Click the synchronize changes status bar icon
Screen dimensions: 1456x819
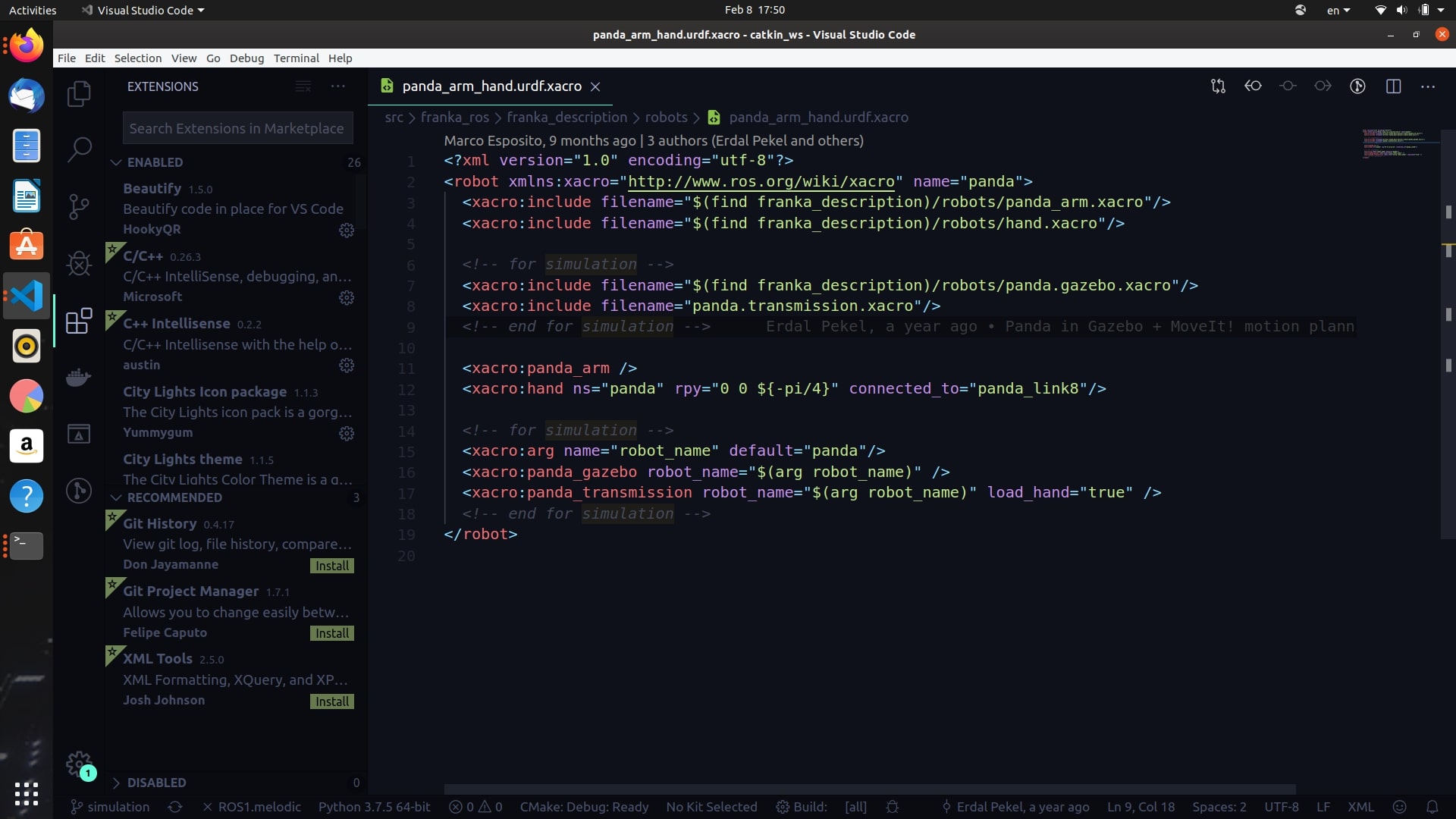point(175,807)
